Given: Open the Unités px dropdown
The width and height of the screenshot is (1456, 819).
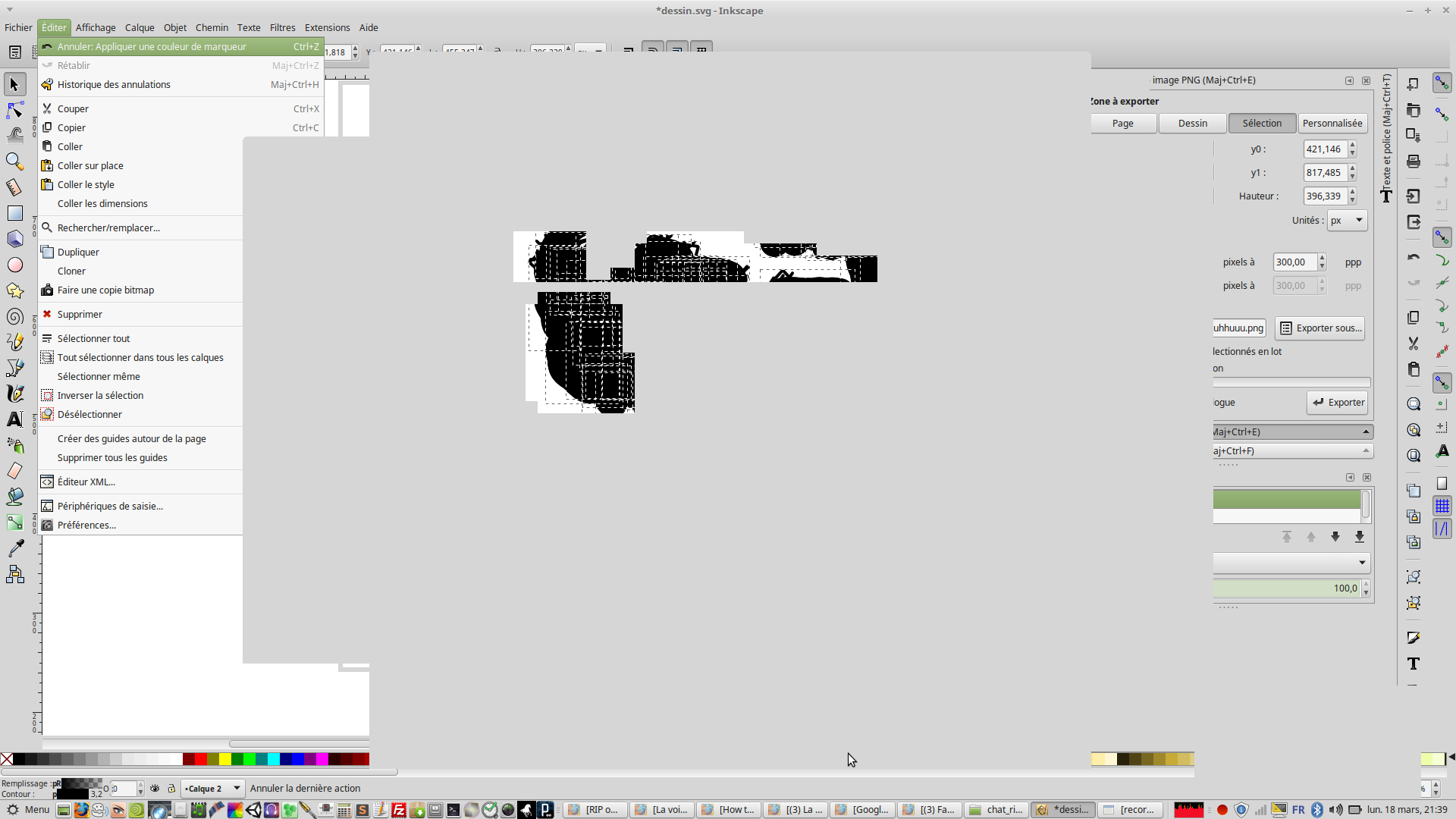Looking at the screenshot, I should 1347,221.
